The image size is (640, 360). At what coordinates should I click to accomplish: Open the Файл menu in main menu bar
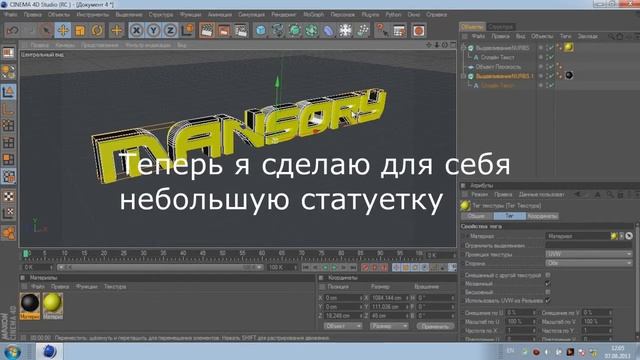(x=11, y=14)
